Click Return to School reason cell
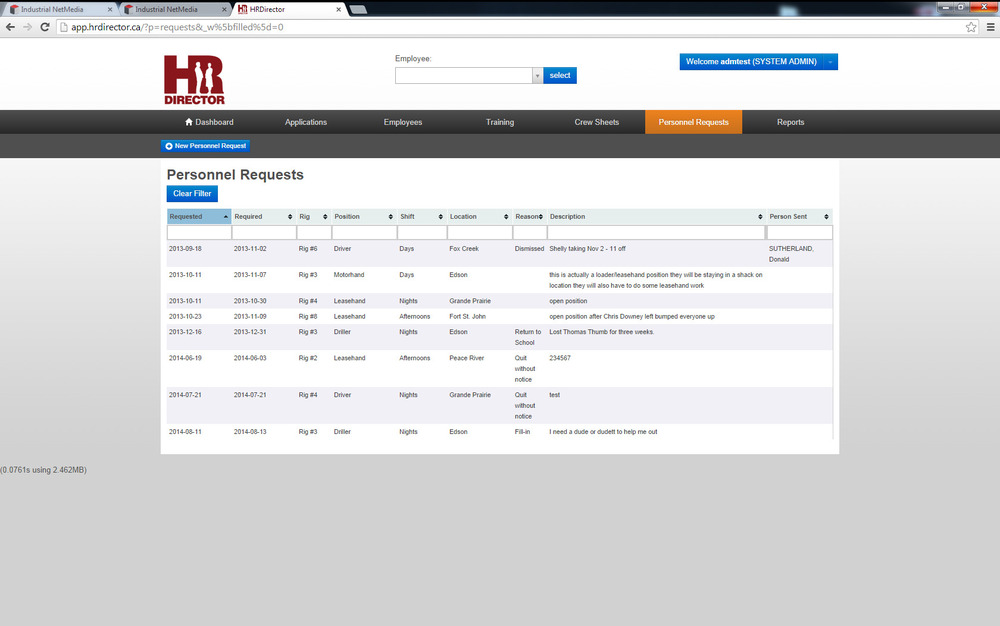Screen dimensions: 1000x626 coord(528,337)
